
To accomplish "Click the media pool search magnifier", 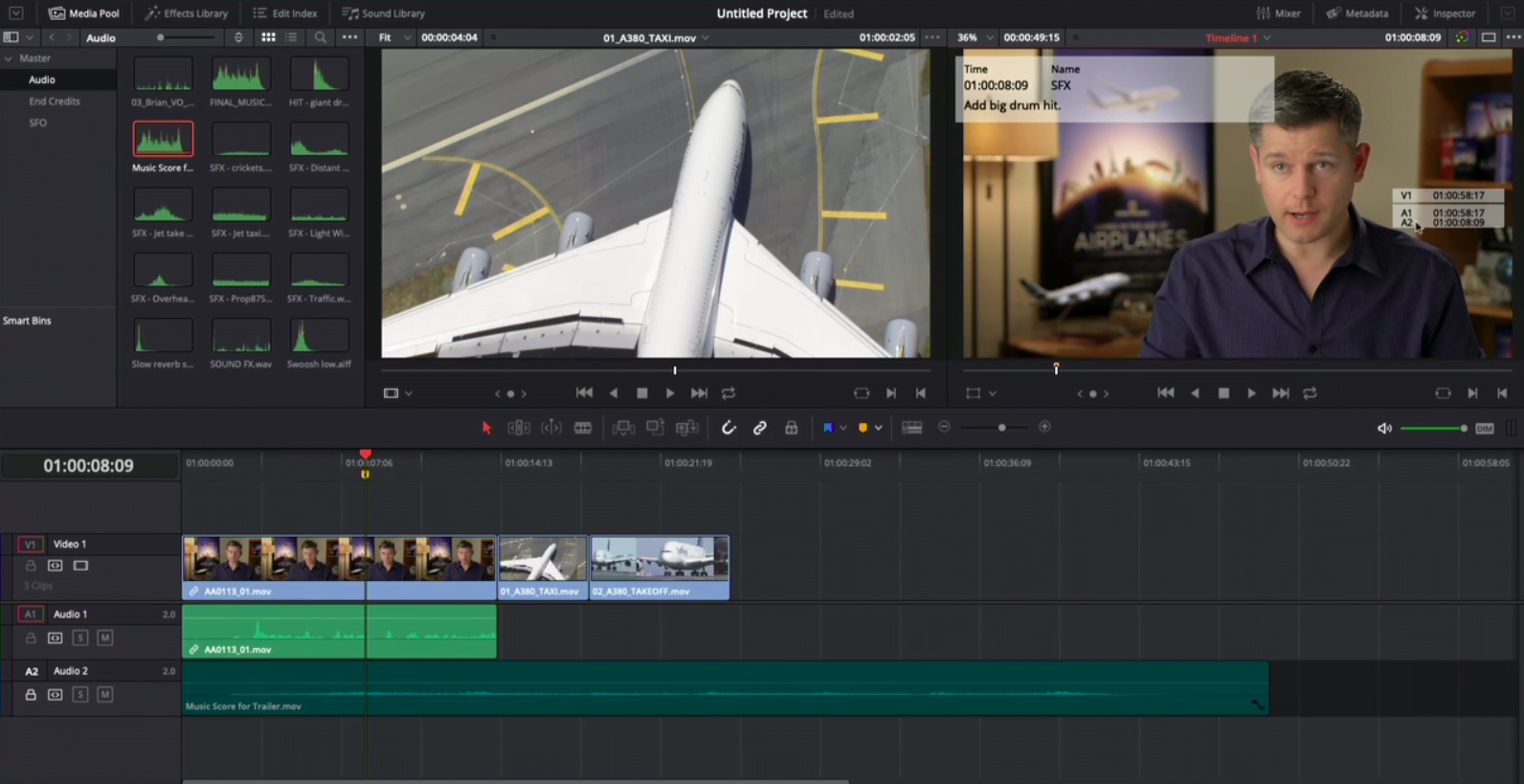I will pos(321,37).
